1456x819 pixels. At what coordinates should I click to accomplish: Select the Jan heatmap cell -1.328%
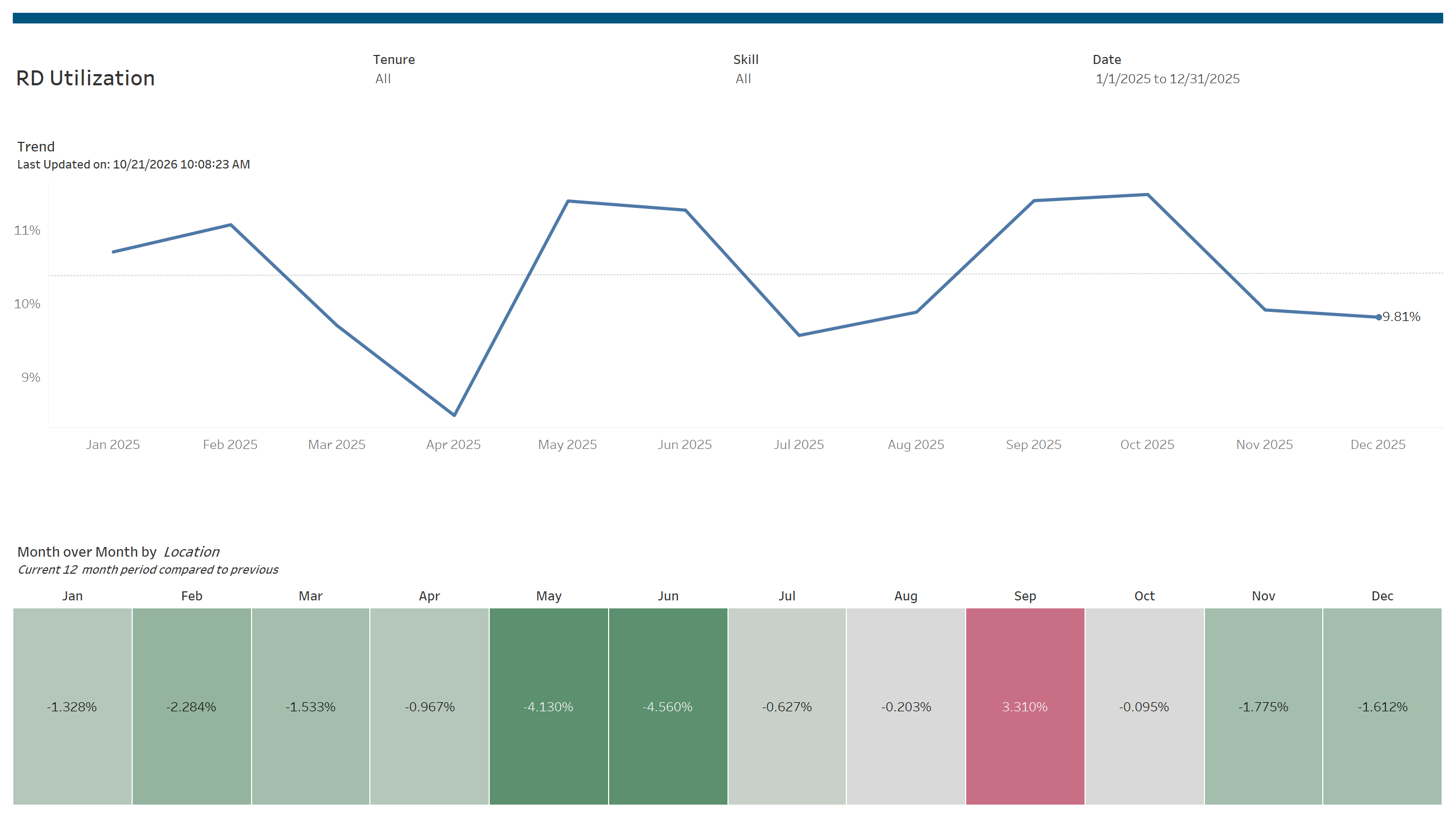coord(72,706)
